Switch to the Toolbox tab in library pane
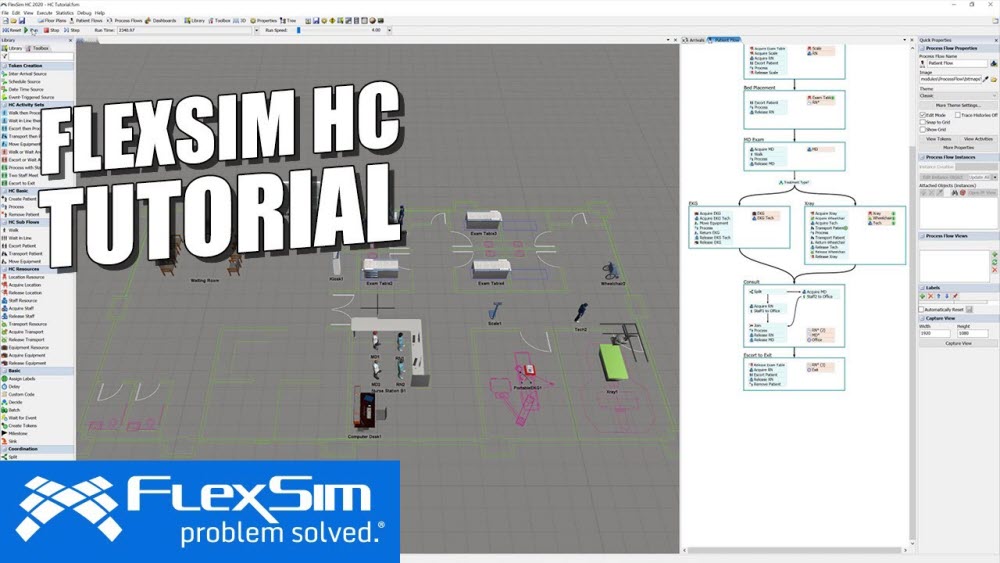Viewport: 1000px width, 563px height. click(x=38, y=48)
